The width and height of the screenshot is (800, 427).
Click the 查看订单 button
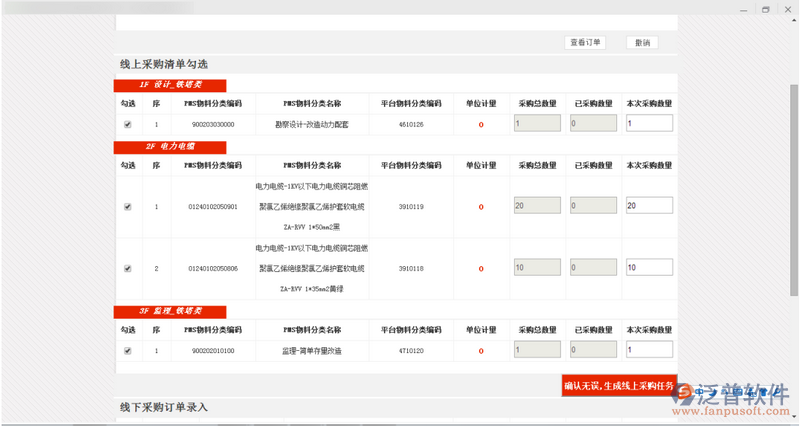tap(585, 43)
